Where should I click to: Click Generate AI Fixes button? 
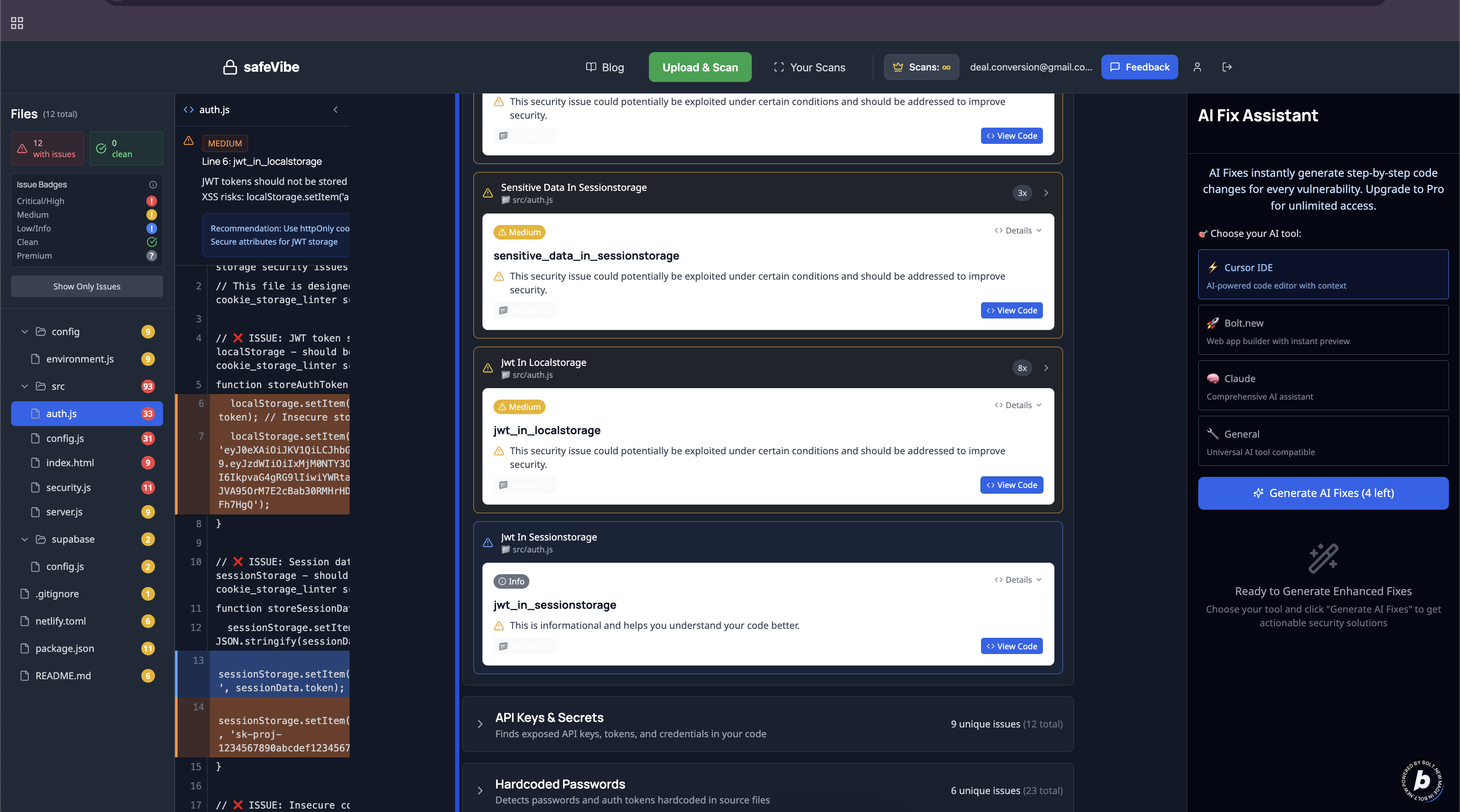[x=1323, y=493]
